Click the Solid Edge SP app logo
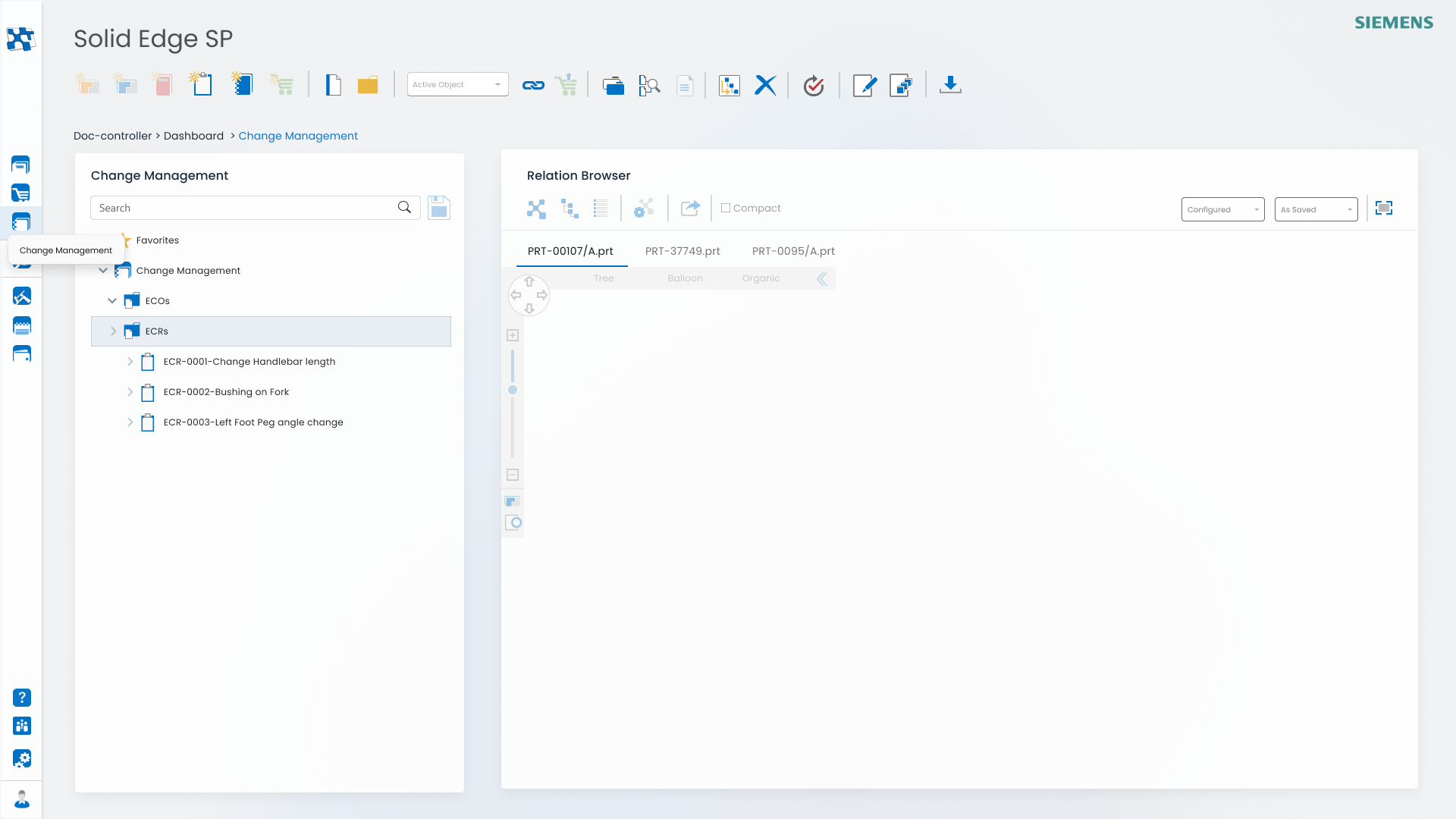Image resolution: width=1456 pixels, height=819 pixels. pyautogui.click(x=20, y=39)
